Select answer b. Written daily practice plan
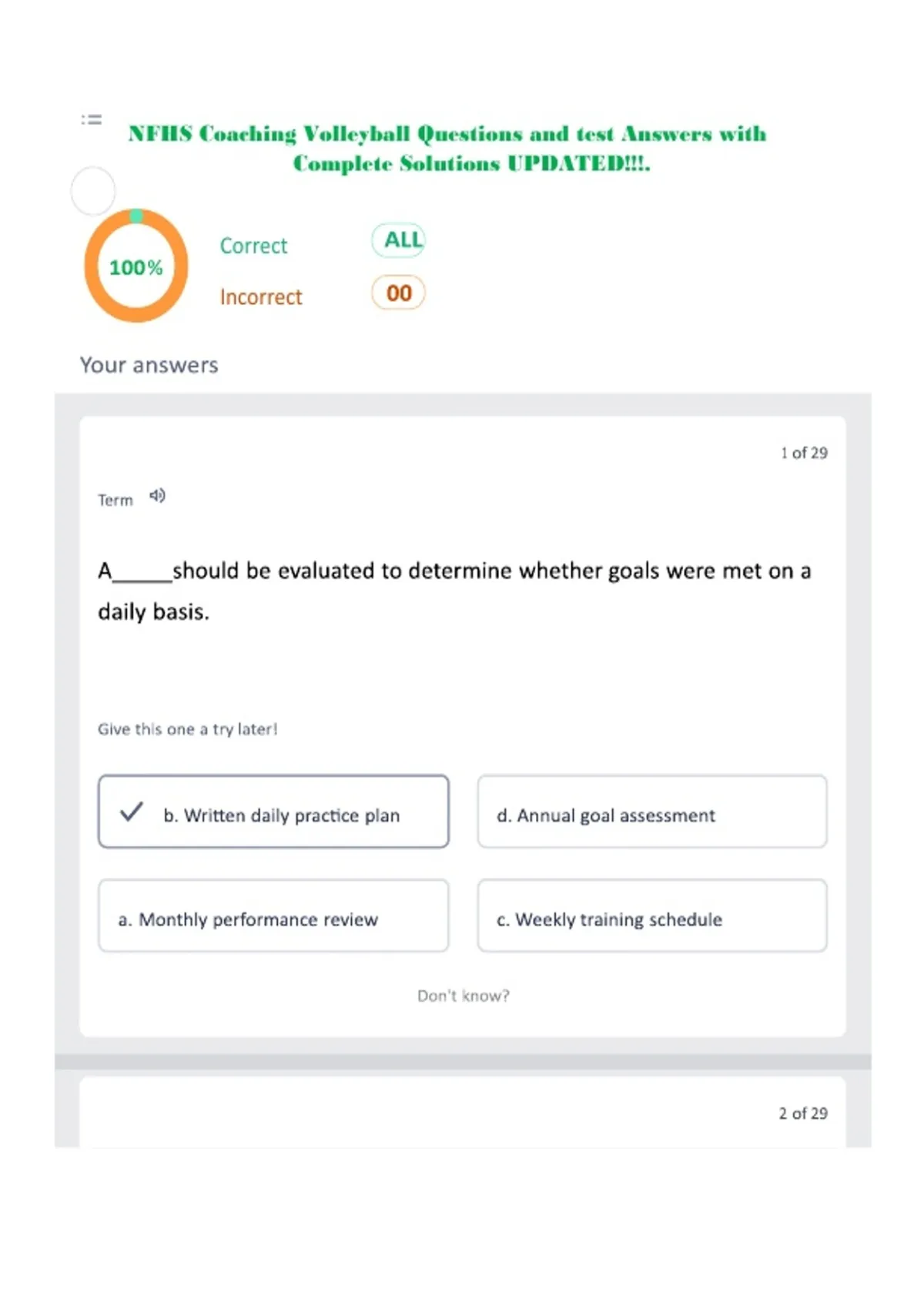924x1309 pixels. click(273, 812)
